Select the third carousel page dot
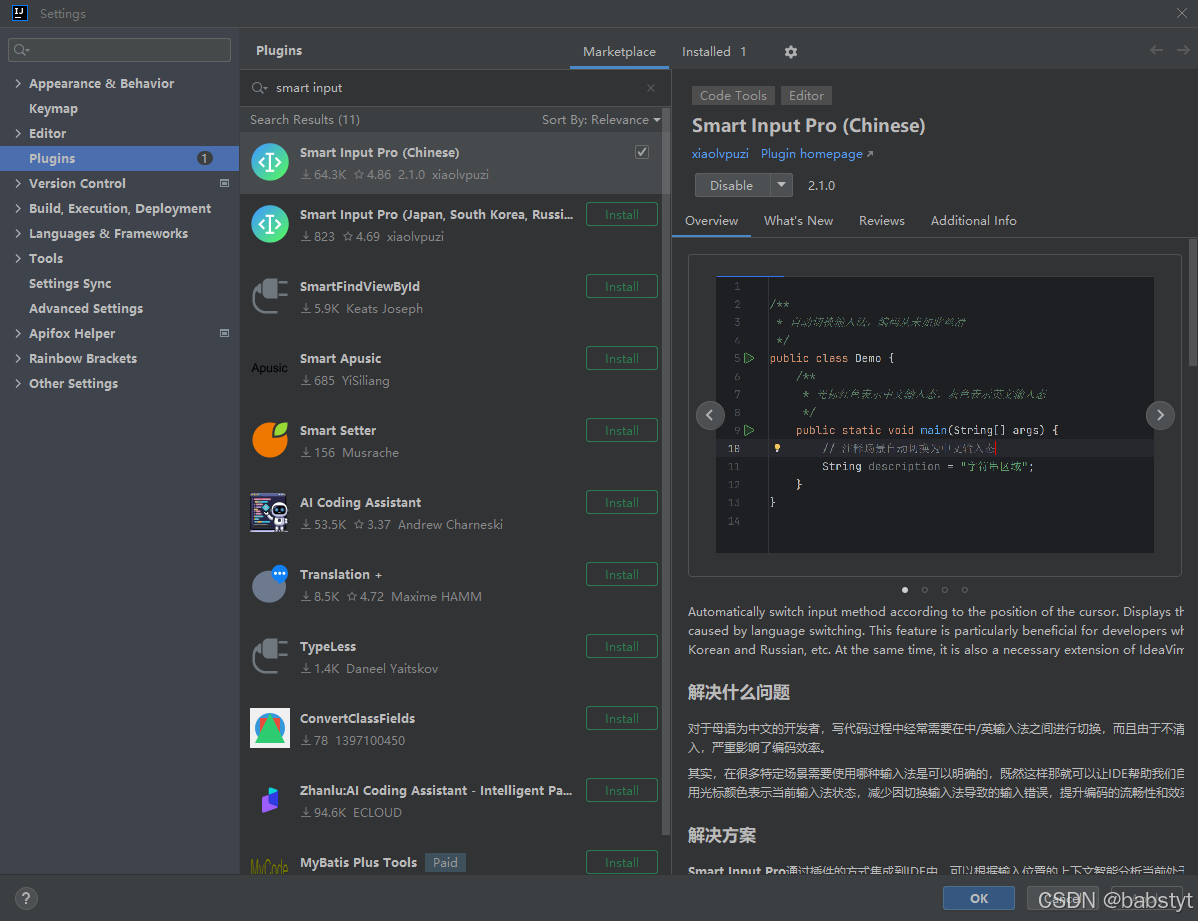The height and width of the screenshot is (921, 1198). (x=944, y=590)
